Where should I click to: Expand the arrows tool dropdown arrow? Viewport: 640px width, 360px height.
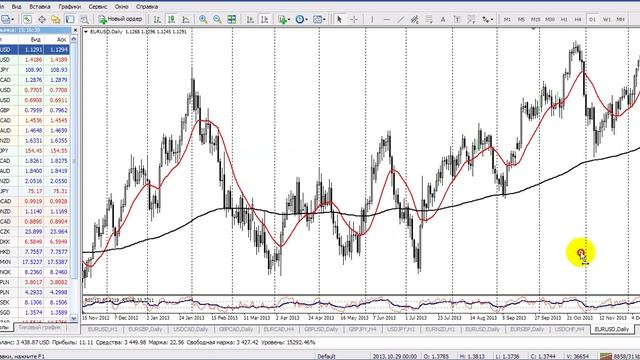click(x=492, y=19)
